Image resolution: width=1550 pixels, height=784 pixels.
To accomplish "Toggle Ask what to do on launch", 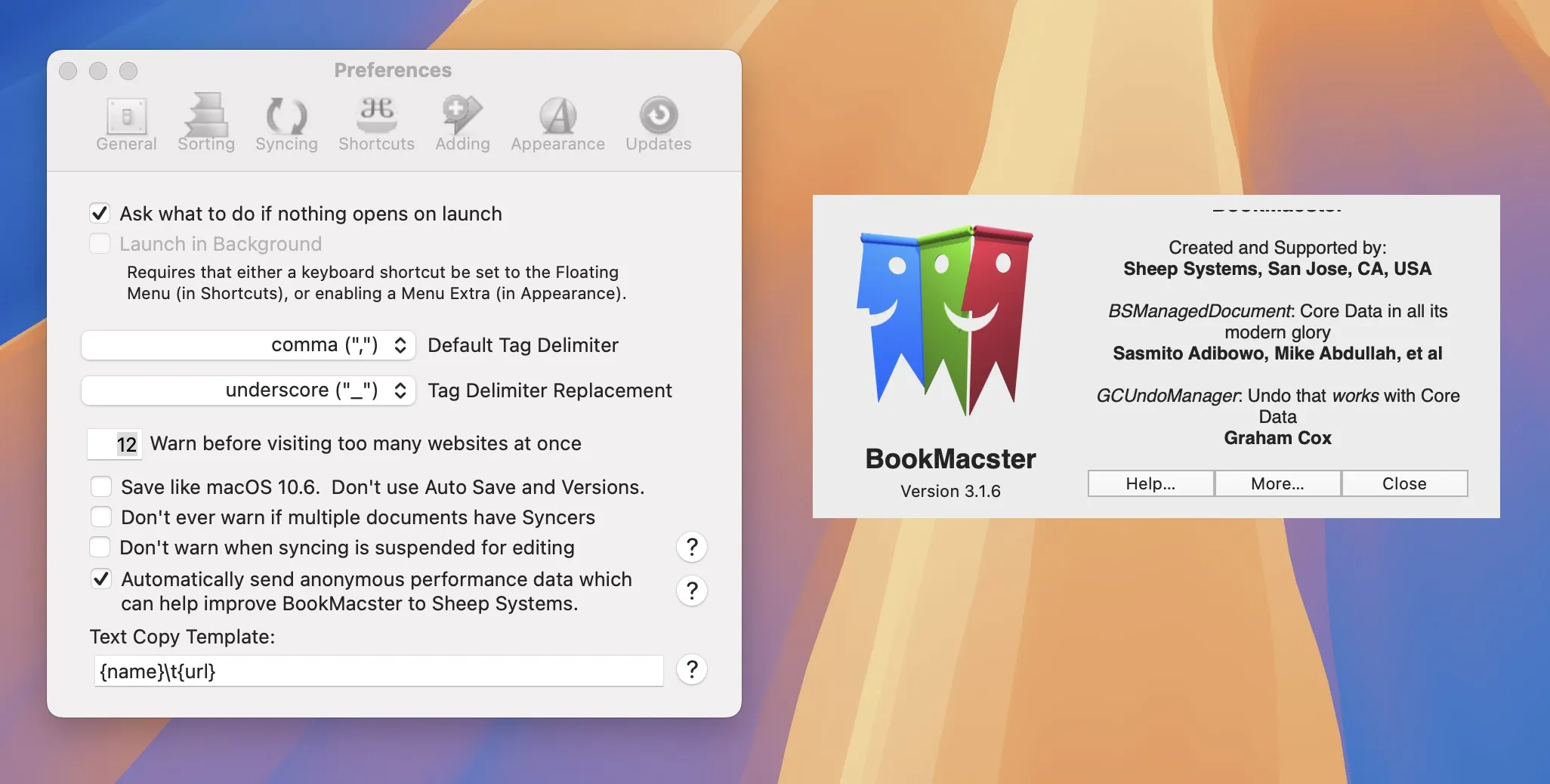I will (100, 214).
